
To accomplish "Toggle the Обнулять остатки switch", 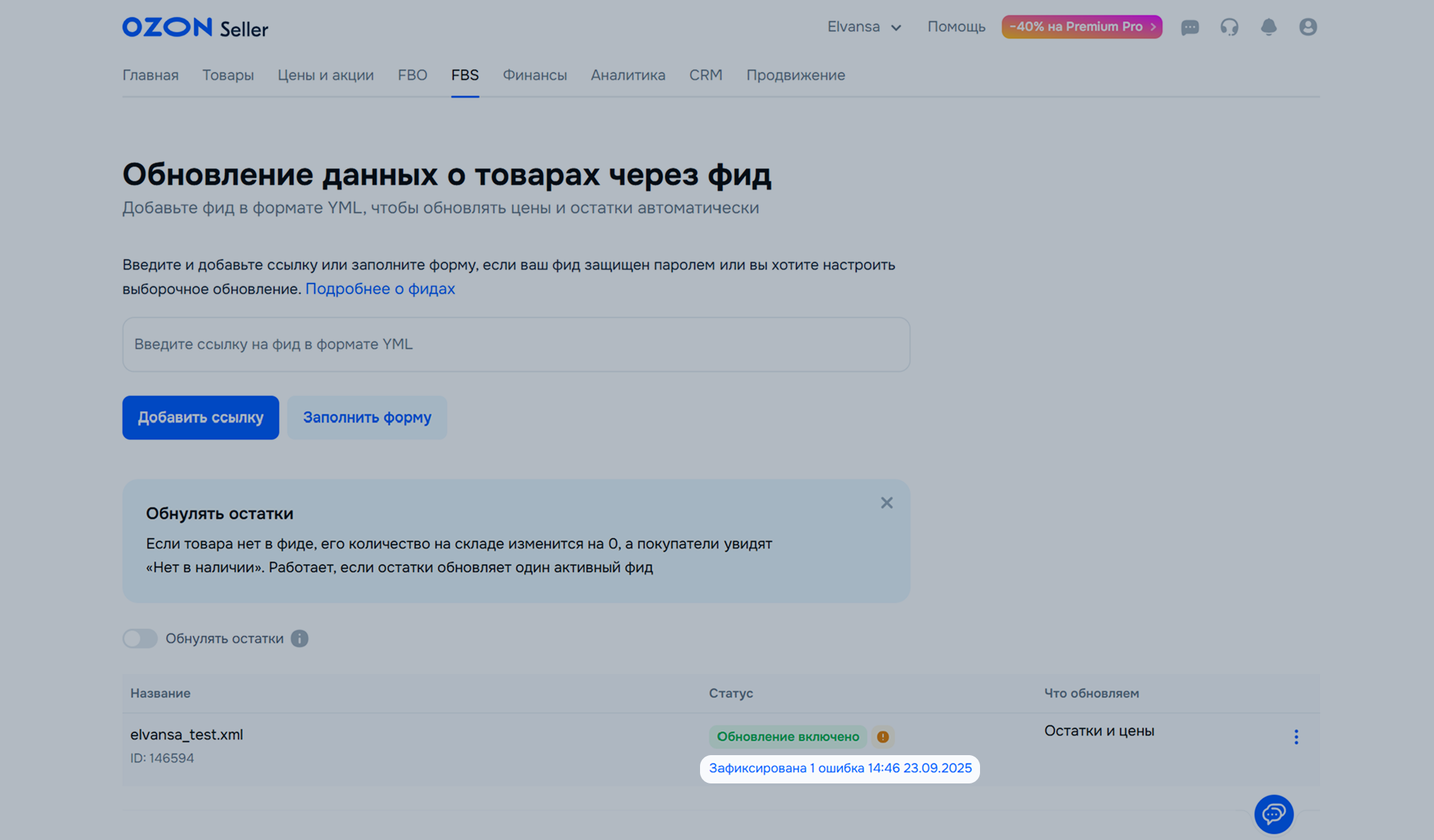I will coord(140,638).
